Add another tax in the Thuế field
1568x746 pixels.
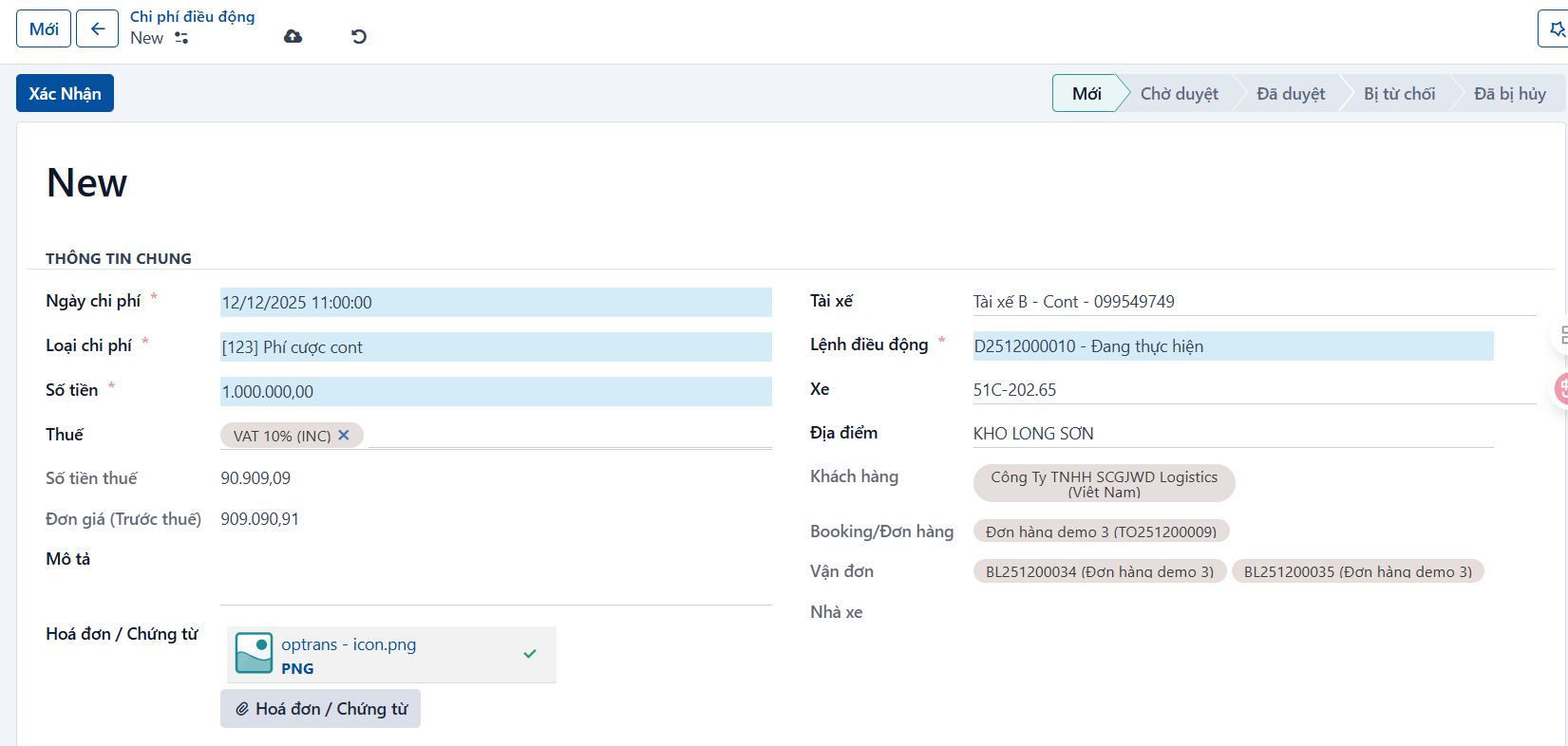(568, 435)
